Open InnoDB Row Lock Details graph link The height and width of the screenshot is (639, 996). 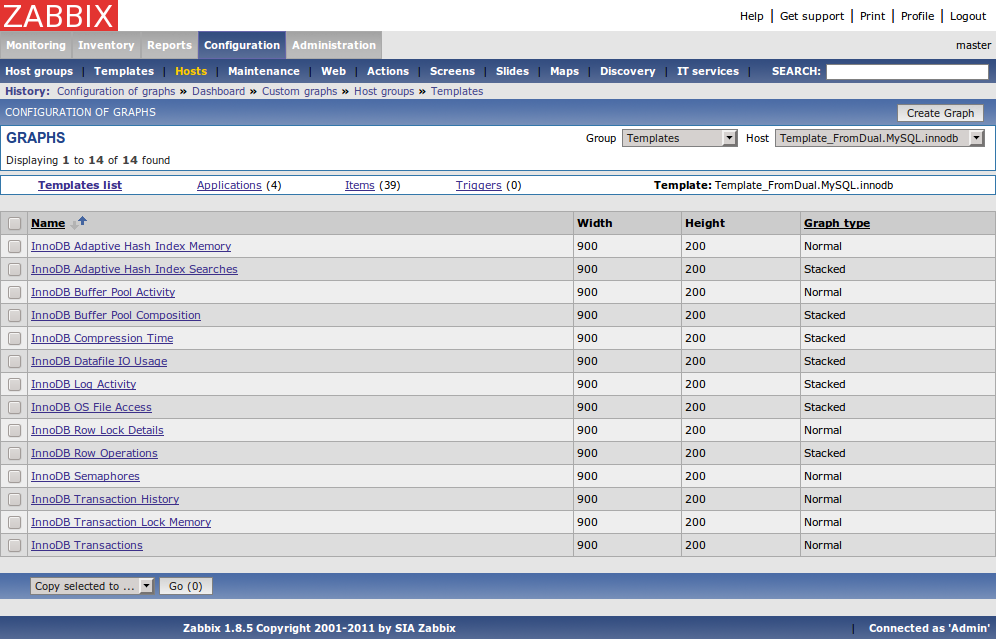click(x=98, y=431)
